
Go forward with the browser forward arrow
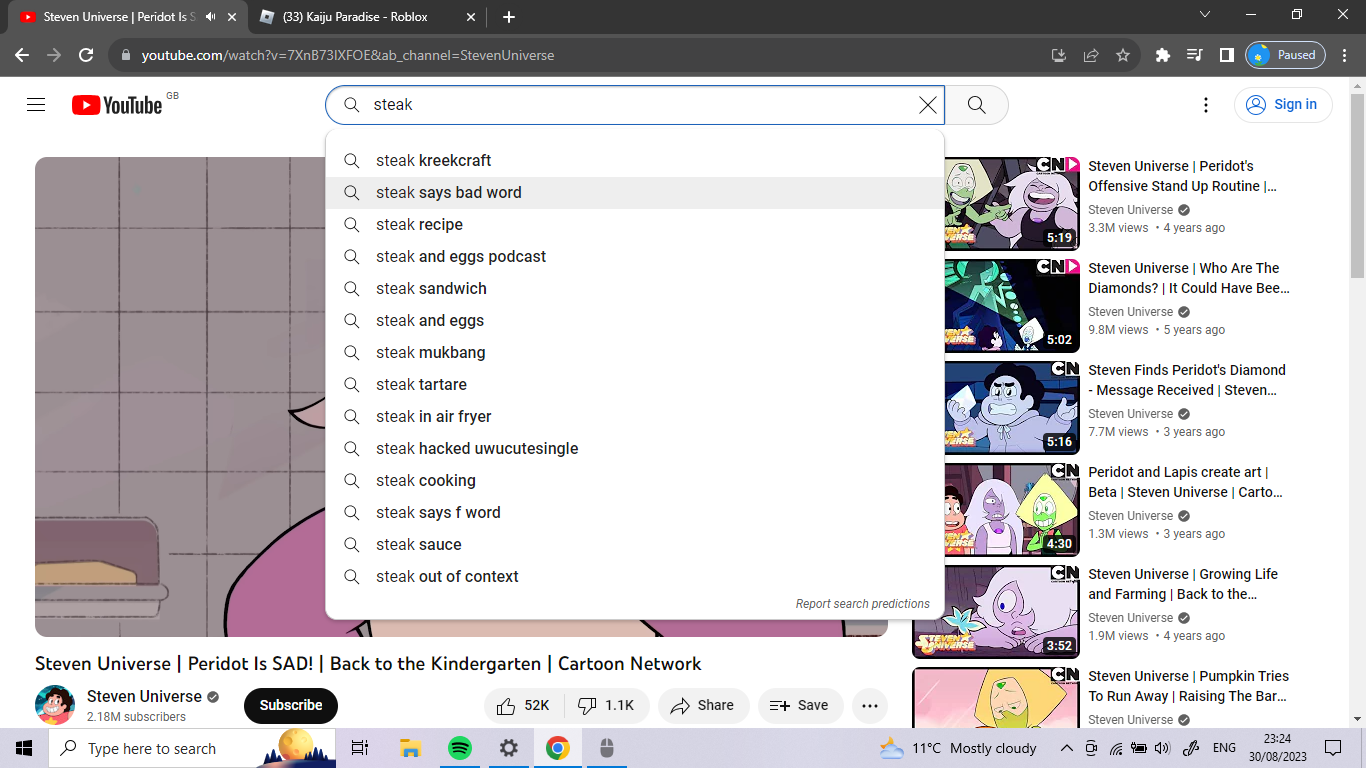(54, 55)
